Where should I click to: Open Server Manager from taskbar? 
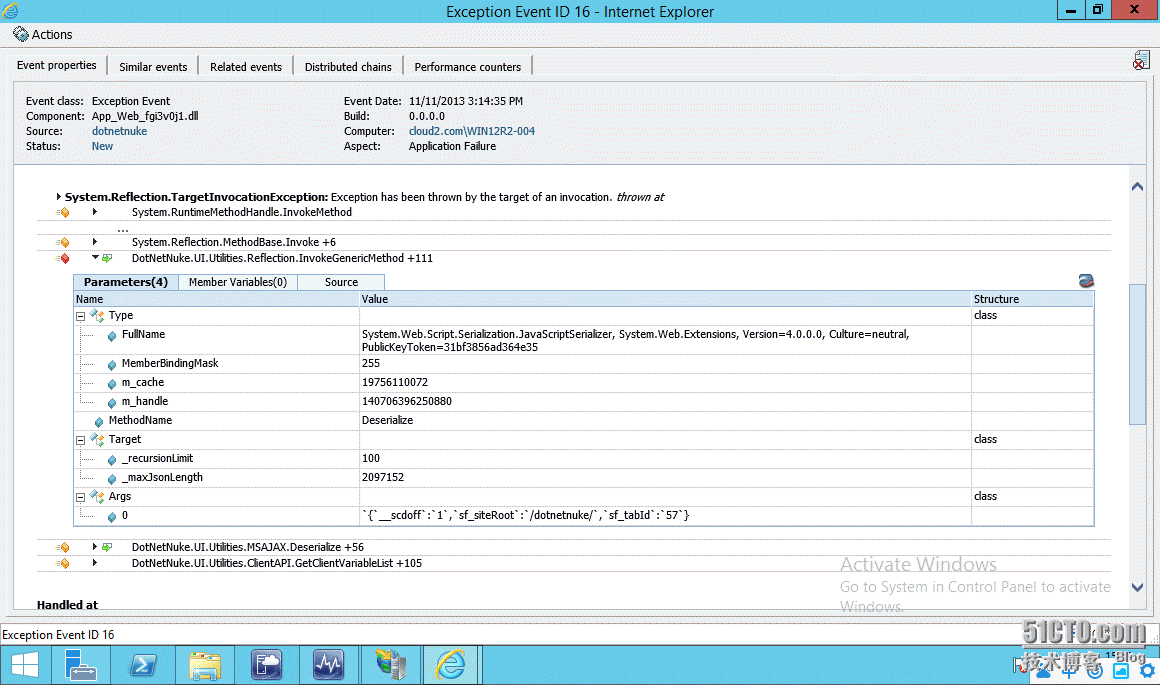point(80,664)
